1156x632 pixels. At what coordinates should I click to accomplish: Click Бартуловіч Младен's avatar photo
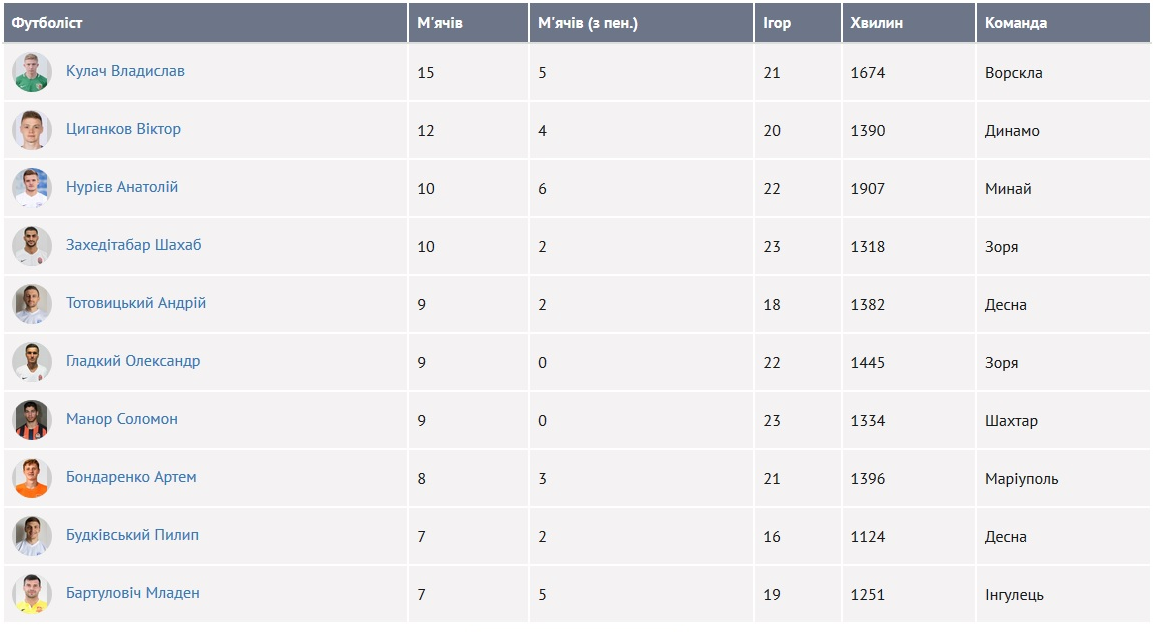(x=32, y=594)
